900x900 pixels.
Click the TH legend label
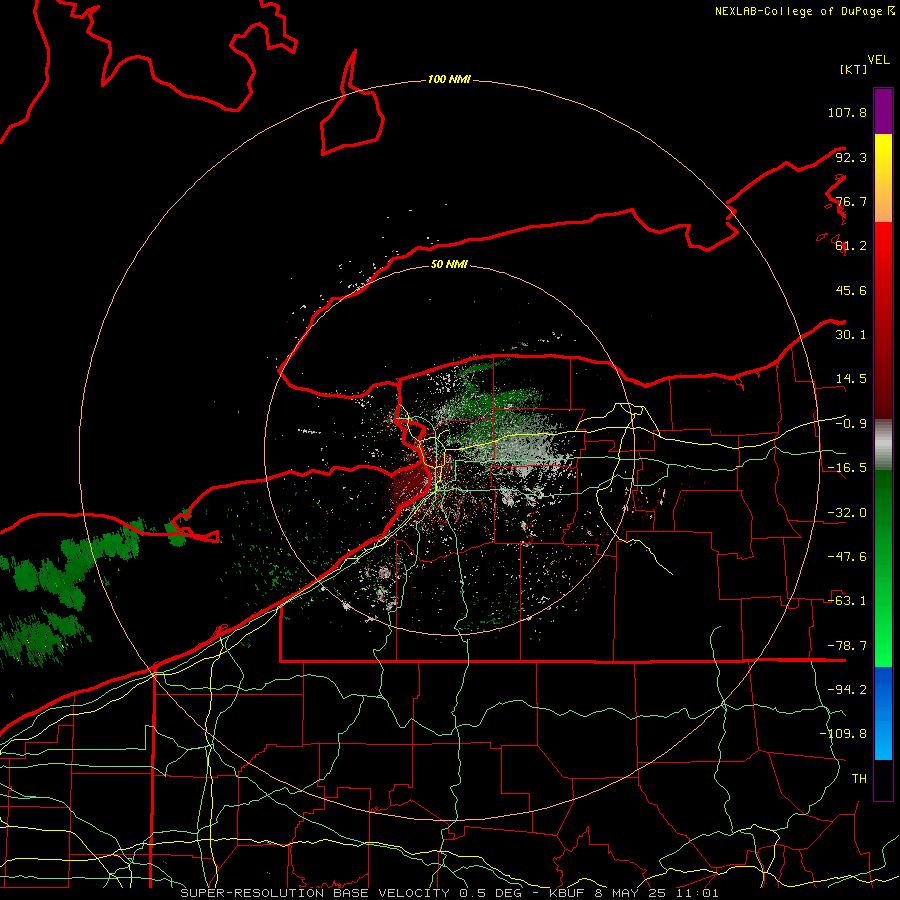click(x=859, y=779)
